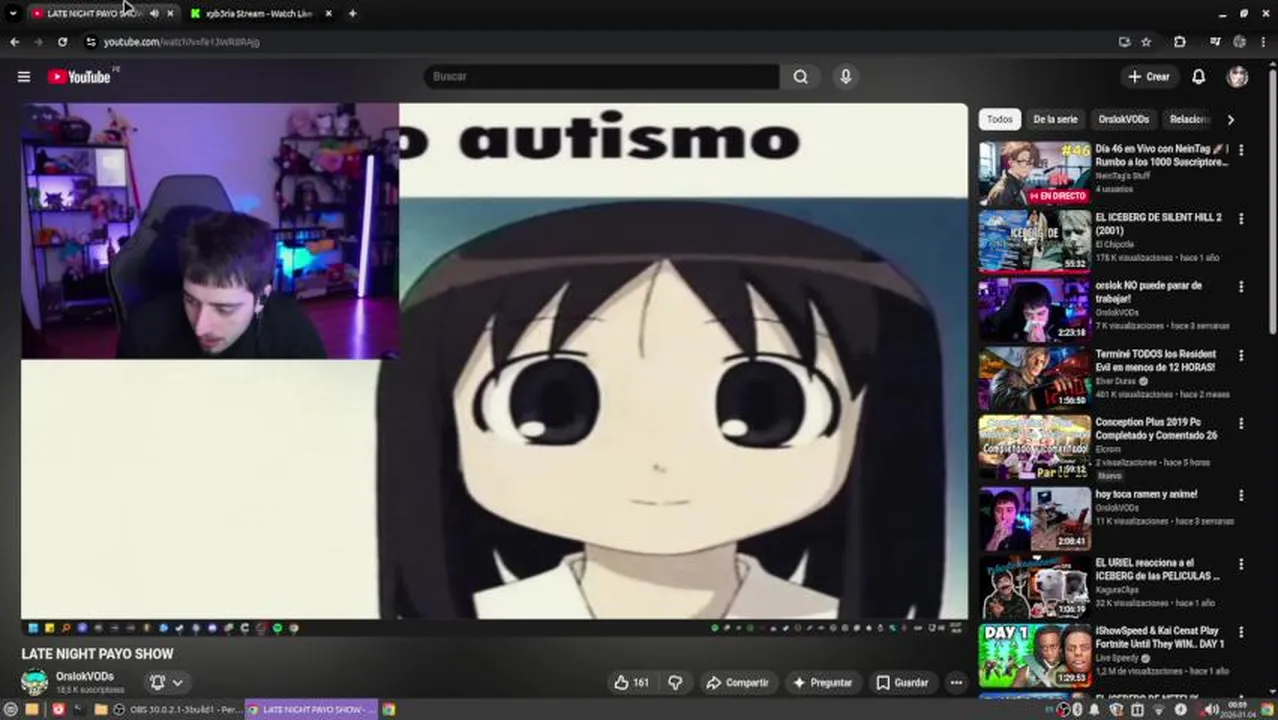
Task: Like the video with thumbs up
Action: 631,683
